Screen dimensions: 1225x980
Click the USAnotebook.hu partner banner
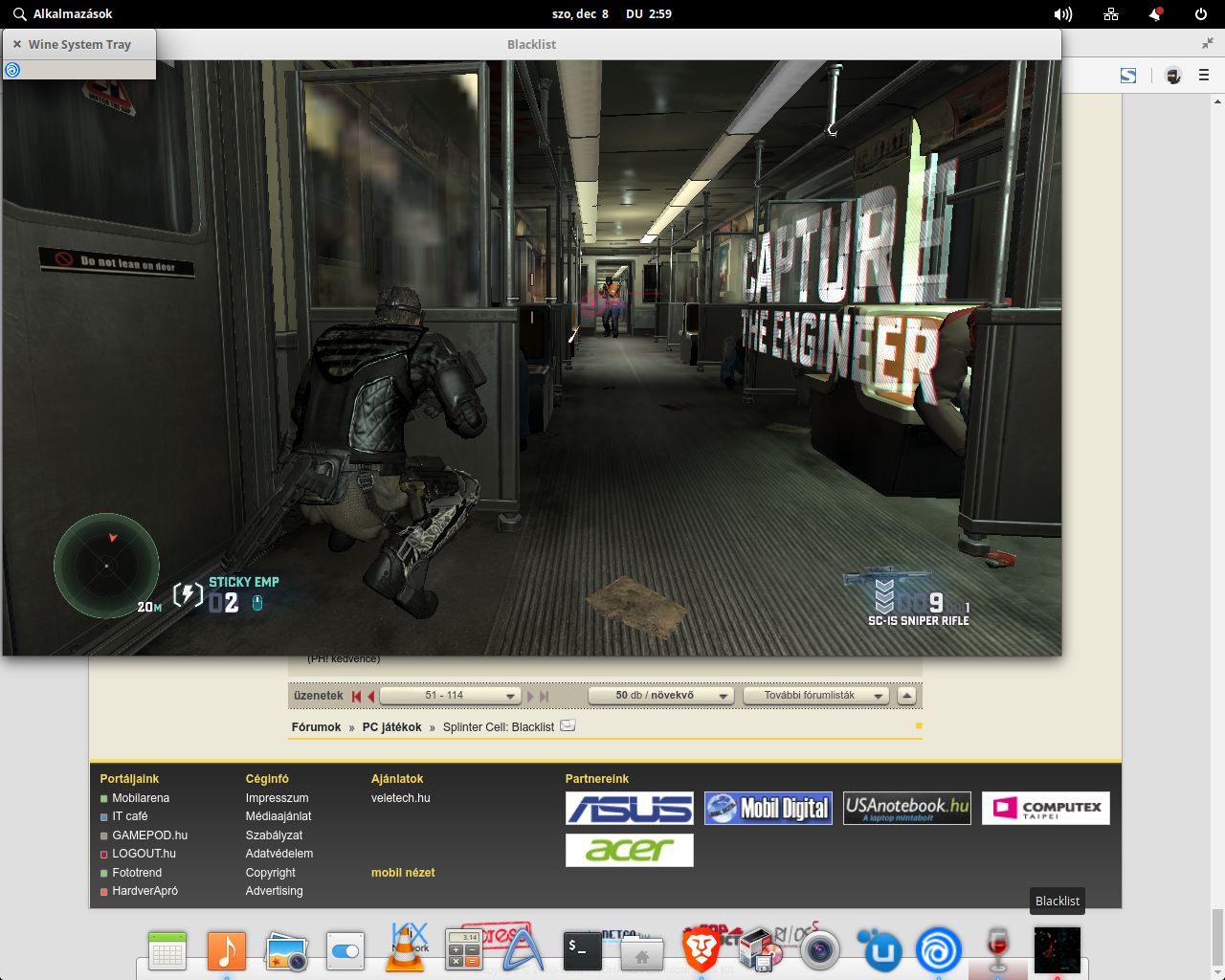coord(907,809)
